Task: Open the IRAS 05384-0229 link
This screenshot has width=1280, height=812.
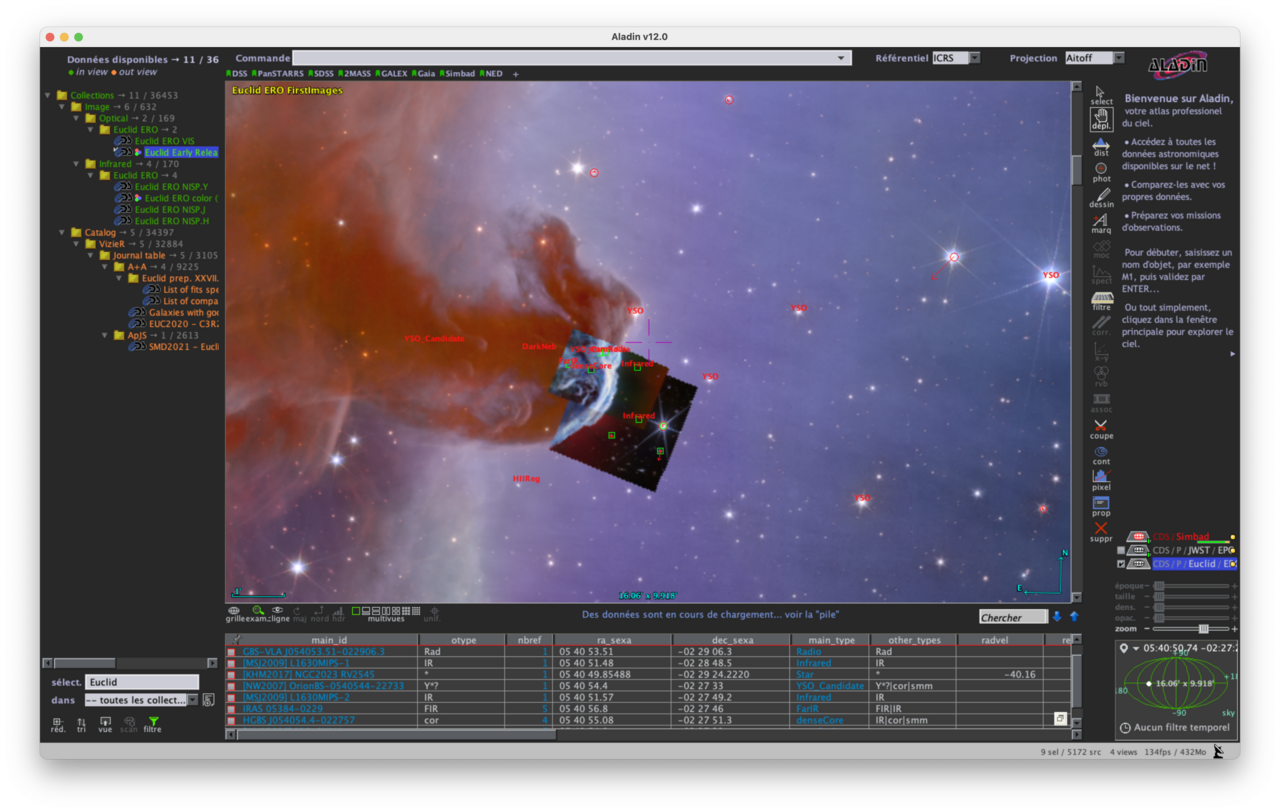Action: 282,709
